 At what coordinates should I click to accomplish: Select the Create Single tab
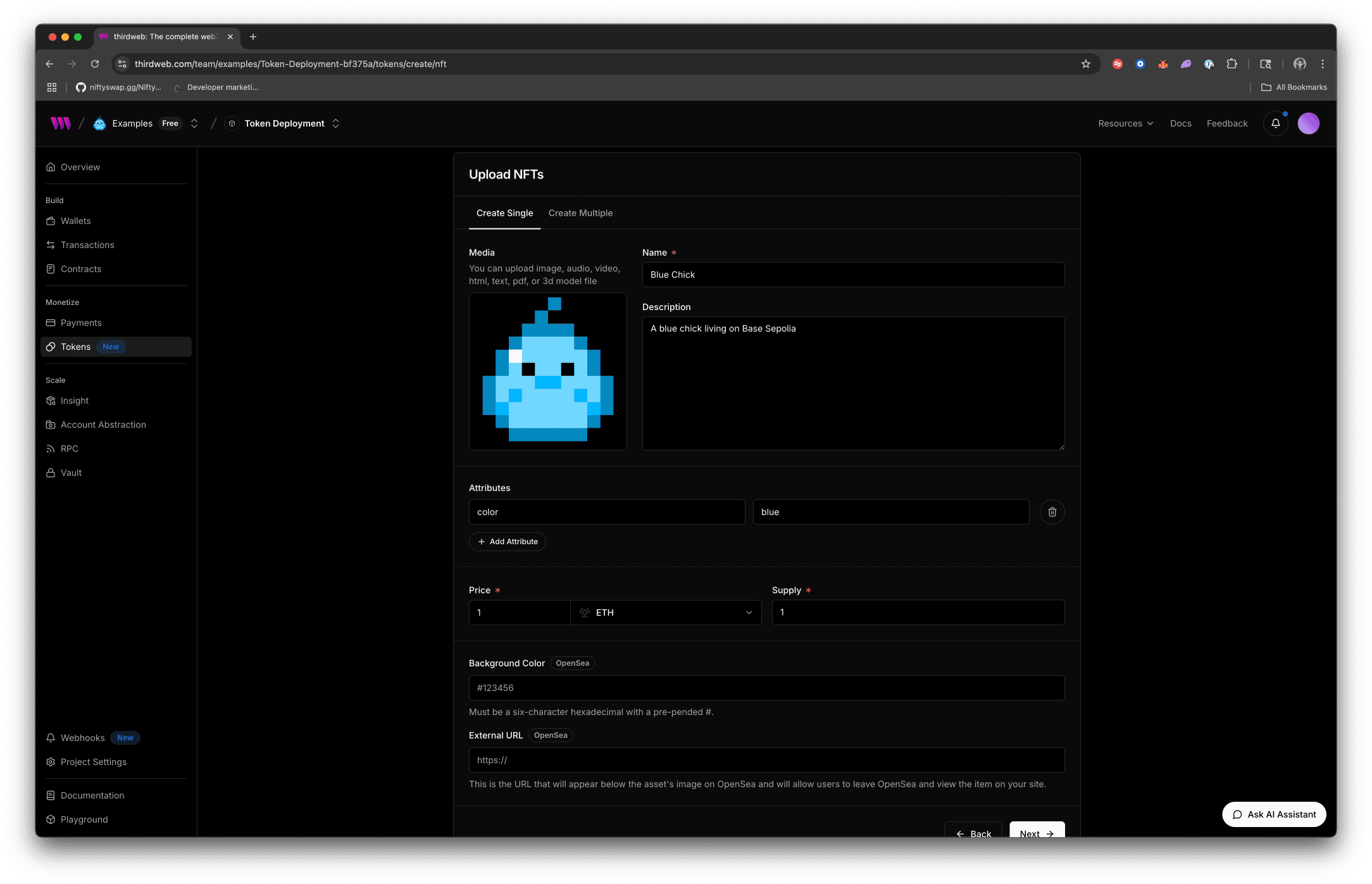click(x=504, y=213)
